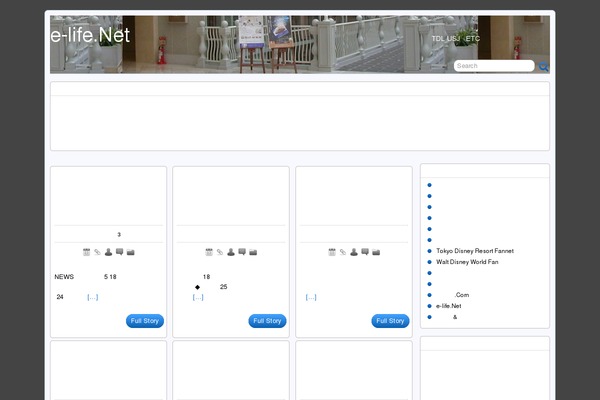Viewport: 600px width, 400px height.
Task: Open the Tokyo Disney Resort Fannet sidebar link
Action: pyautogui.click(x=475, y=251)
